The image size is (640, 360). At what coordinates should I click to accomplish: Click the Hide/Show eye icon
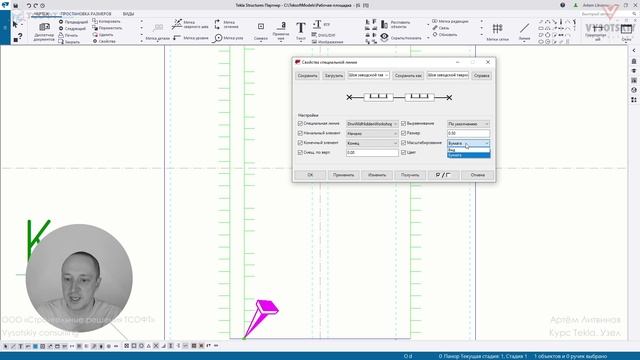coord(384,37)
